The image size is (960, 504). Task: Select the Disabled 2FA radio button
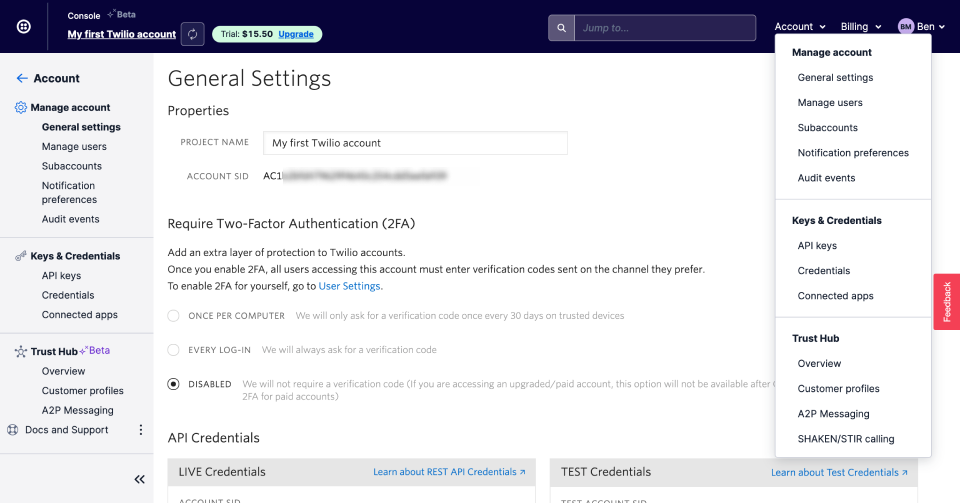[173, 385]
